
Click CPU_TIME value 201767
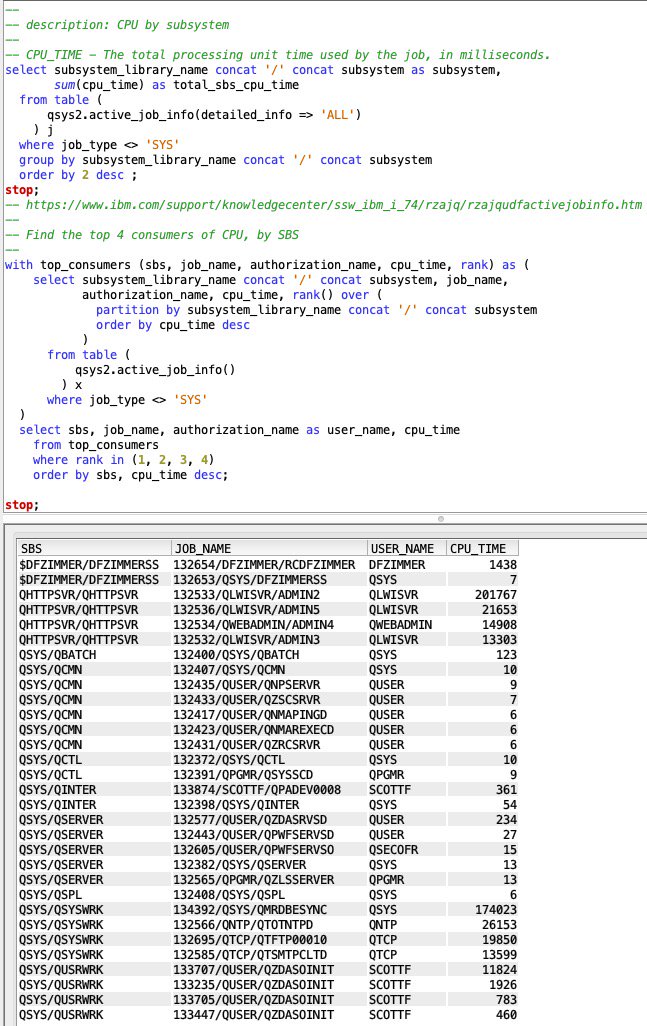496,594
